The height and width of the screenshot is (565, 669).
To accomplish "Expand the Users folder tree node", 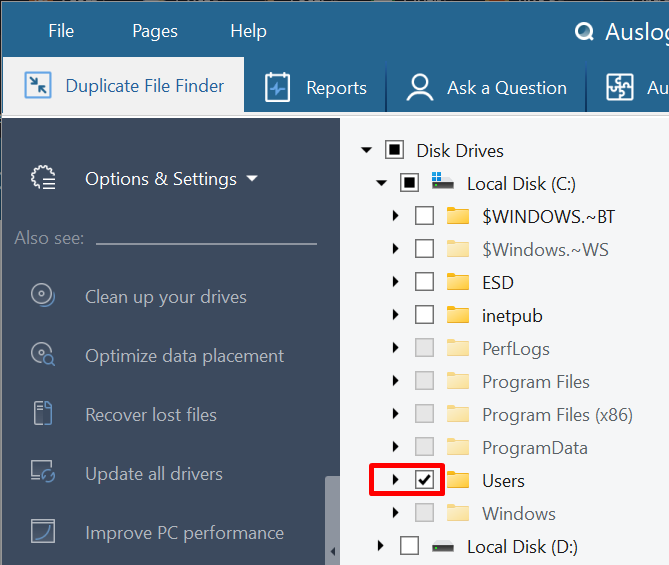I will pyautogui.click(x=396, y=481).
